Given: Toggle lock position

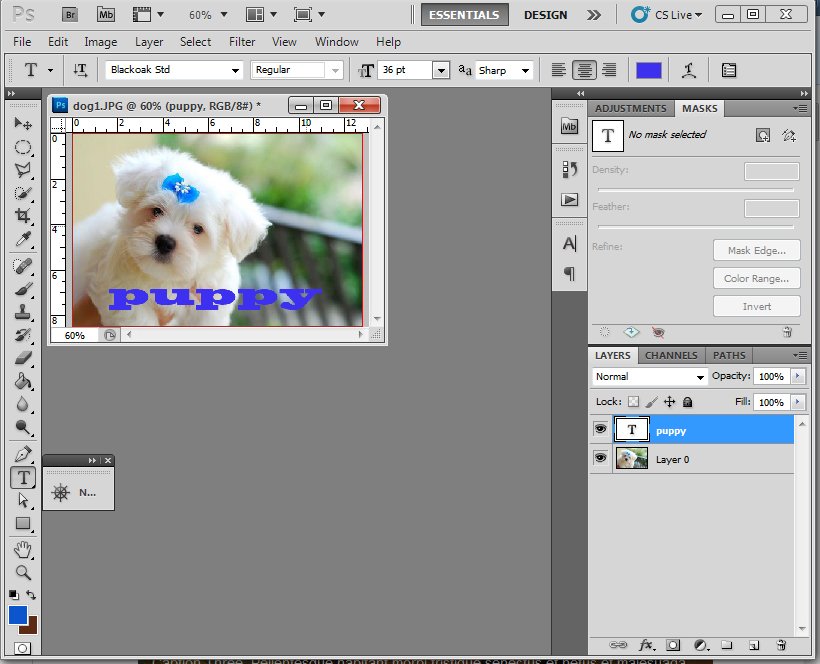Looking at the screenshot, I should (x=669, y=402).
